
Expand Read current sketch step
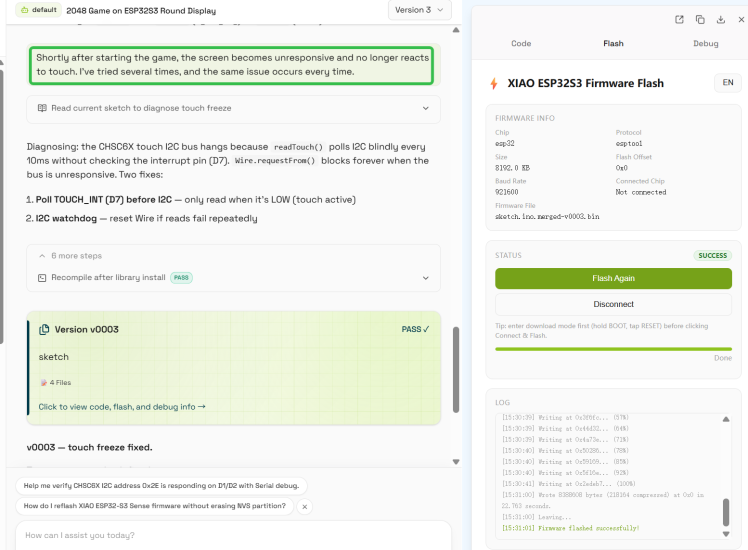(426, 108)
